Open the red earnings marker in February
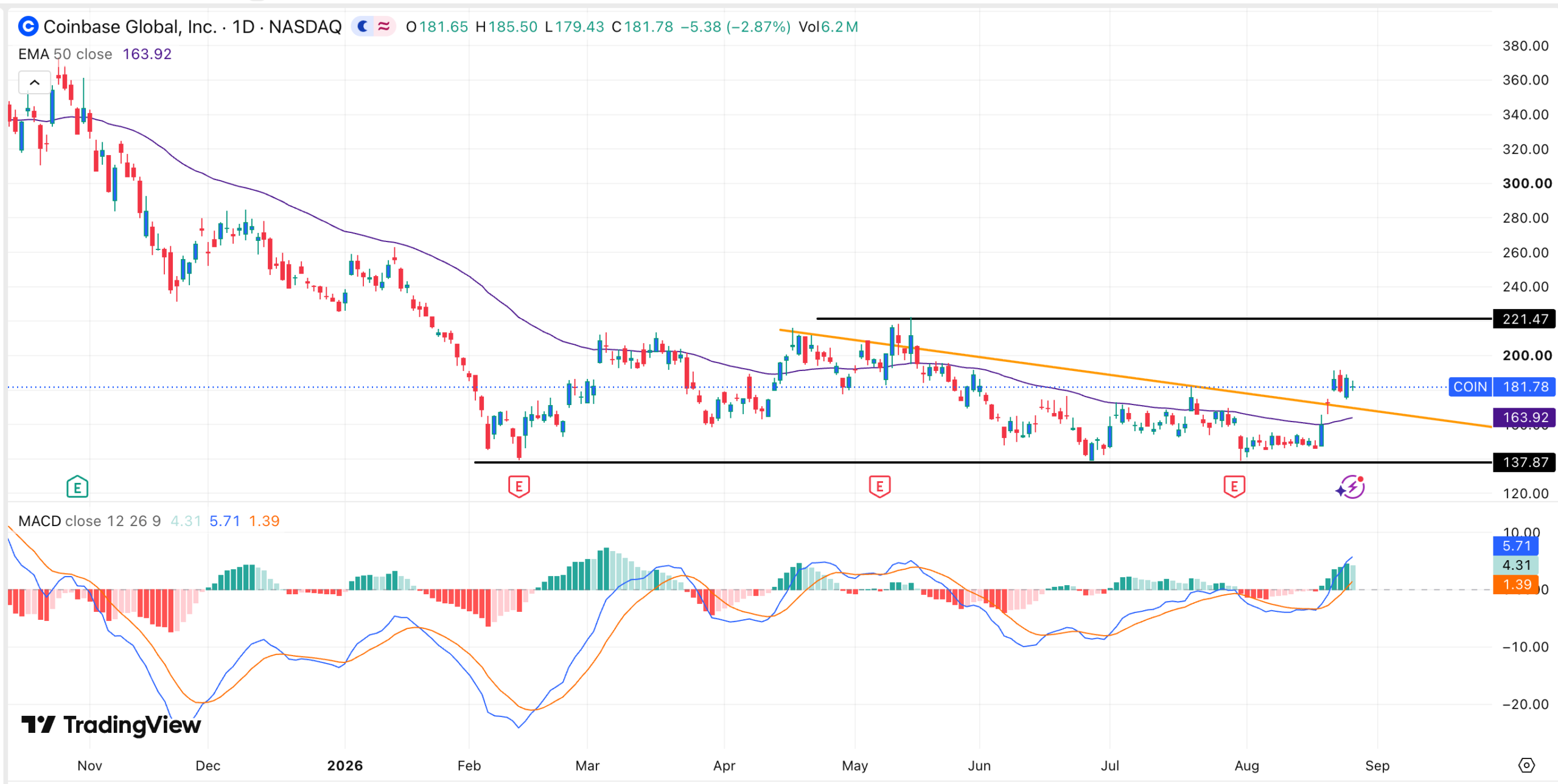The height and width of the screenshot is (784, 1558). tap(519, 486)
